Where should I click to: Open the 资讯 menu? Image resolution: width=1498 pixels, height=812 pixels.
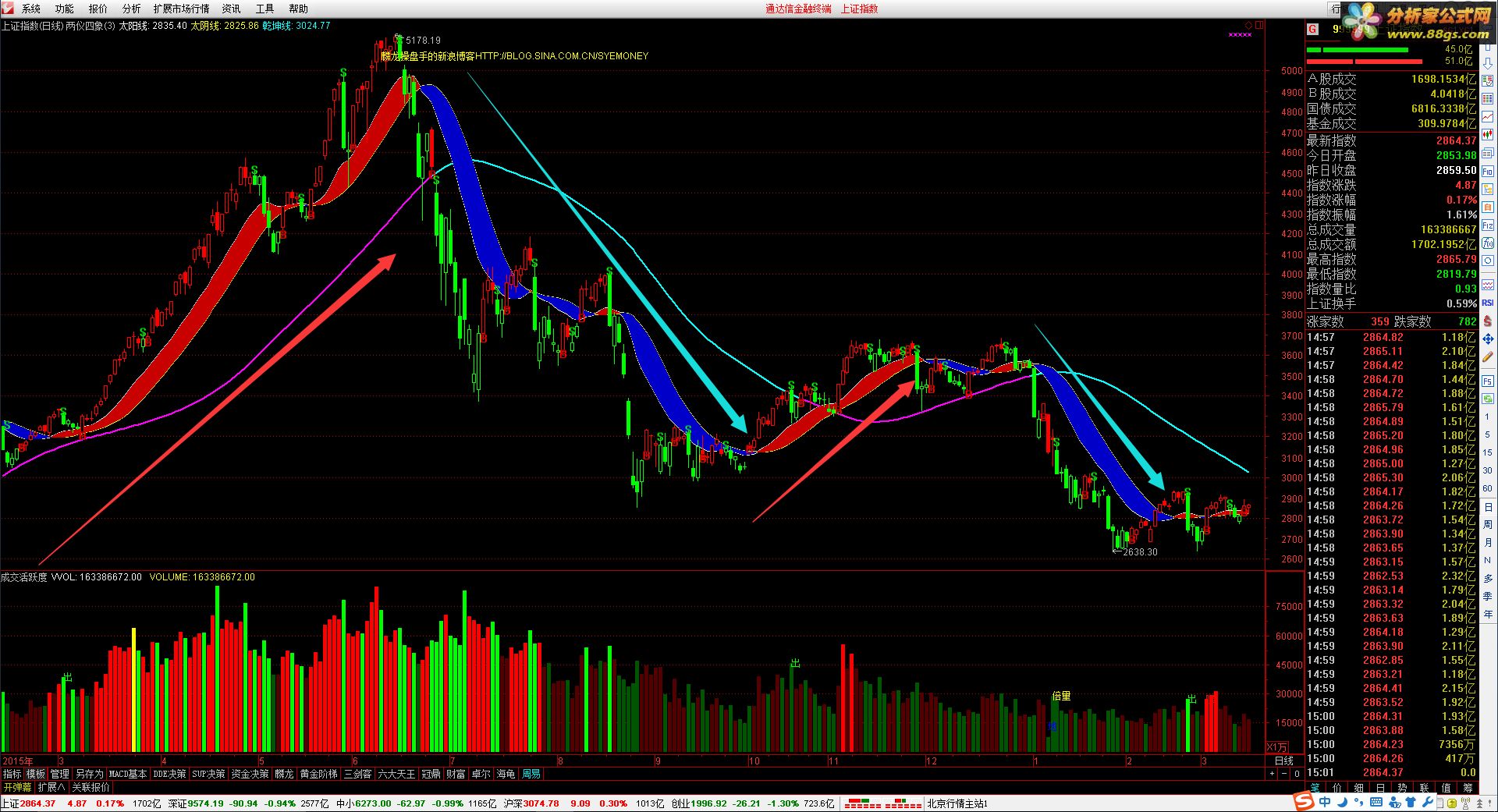(x=231, y=9)
